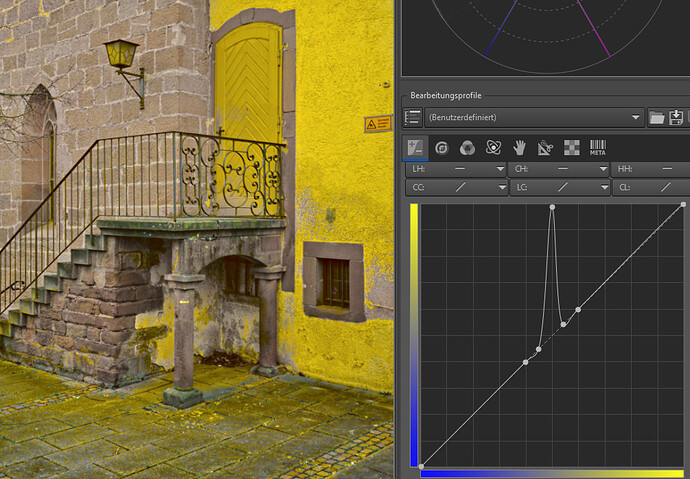This screenshot has width=690, height=479.
Task: Open the LC curve type dropdown arrow
Action: [603, 187]
